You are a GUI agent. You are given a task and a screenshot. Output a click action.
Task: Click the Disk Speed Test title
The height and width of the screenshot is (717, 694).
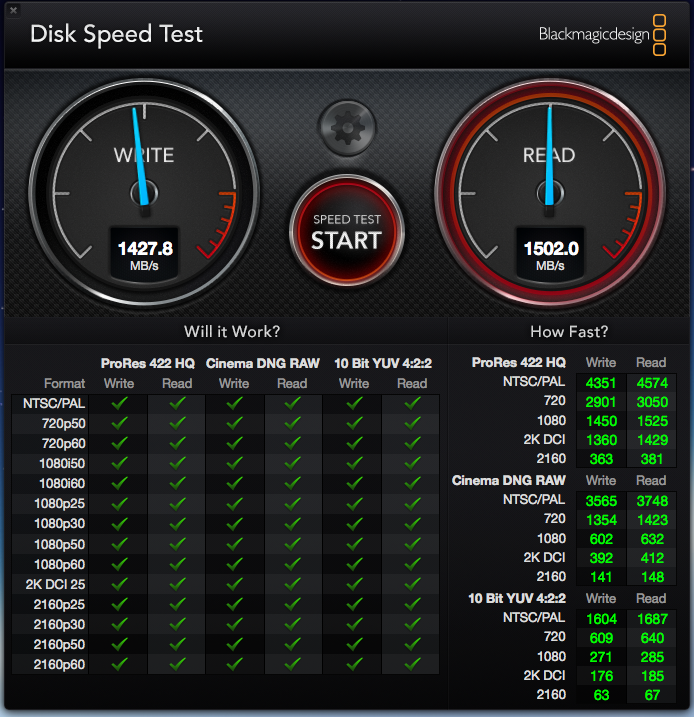[x=116, y=35]
